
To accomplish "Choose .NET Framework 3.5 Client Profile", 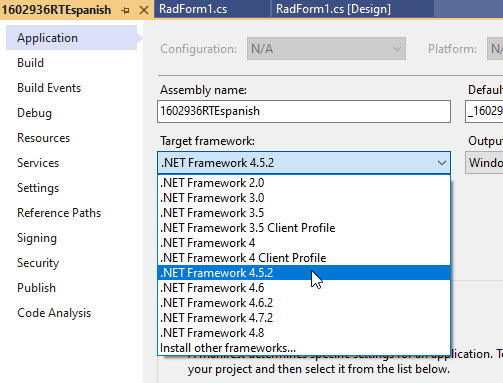I will [304, 228].
